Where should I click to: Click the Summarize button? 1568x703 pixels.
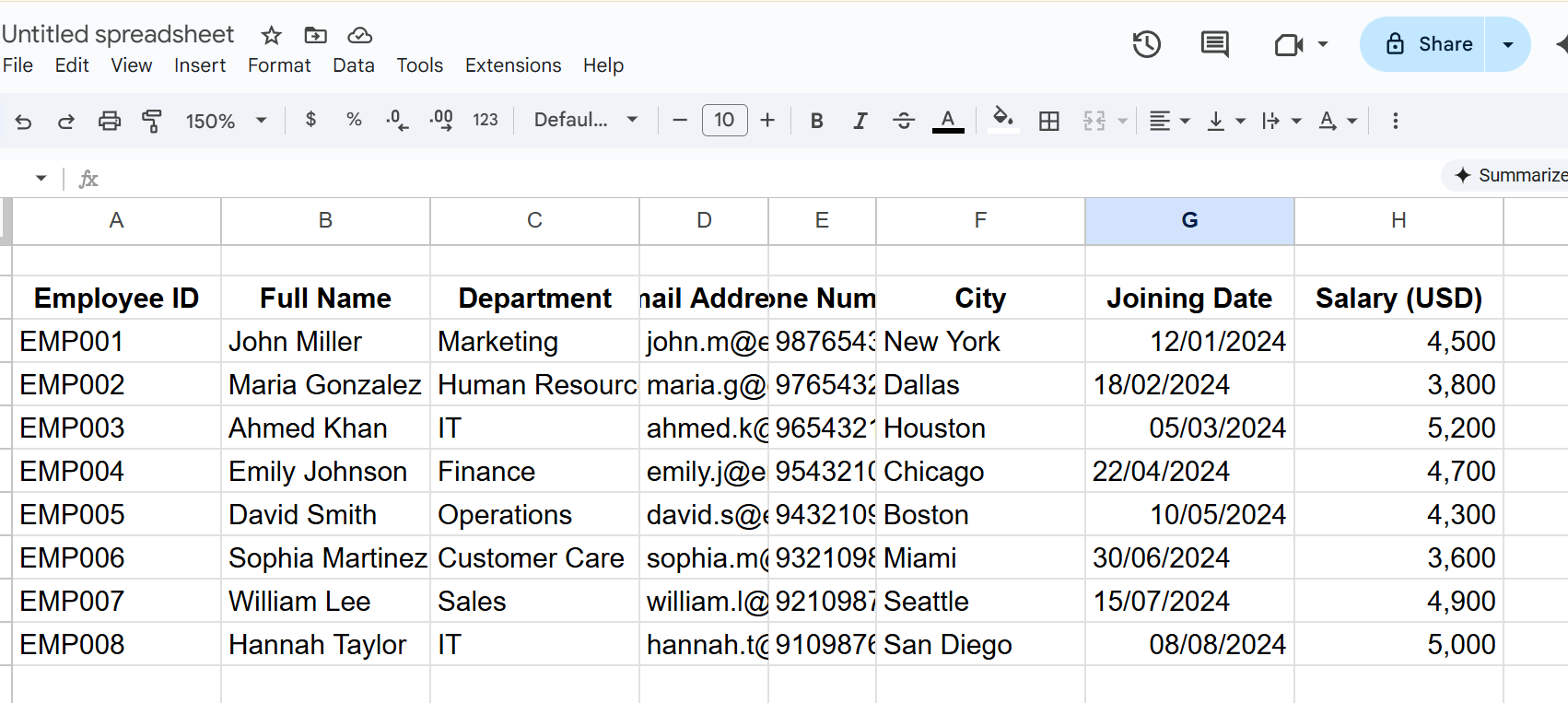click(x=1509, y=175)
